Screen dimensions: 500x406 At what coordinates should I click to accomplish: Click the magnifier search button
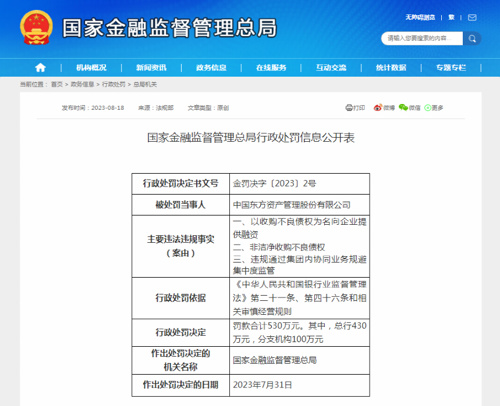pos(472,39)
